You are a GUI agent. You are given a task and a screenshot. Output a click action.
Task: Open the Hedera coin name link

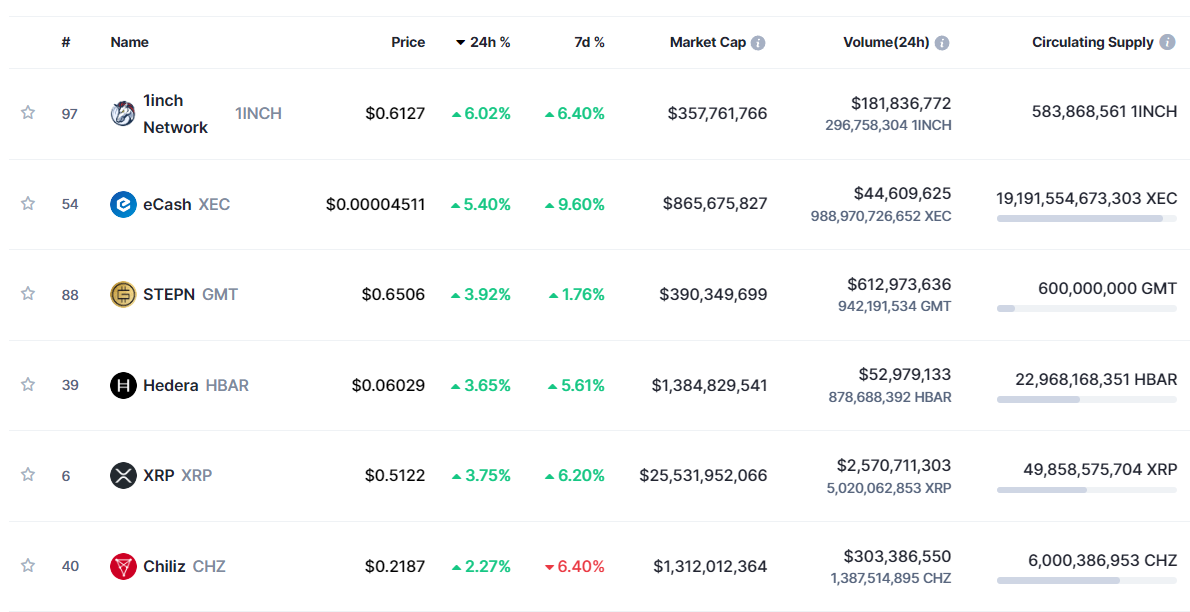170,385
